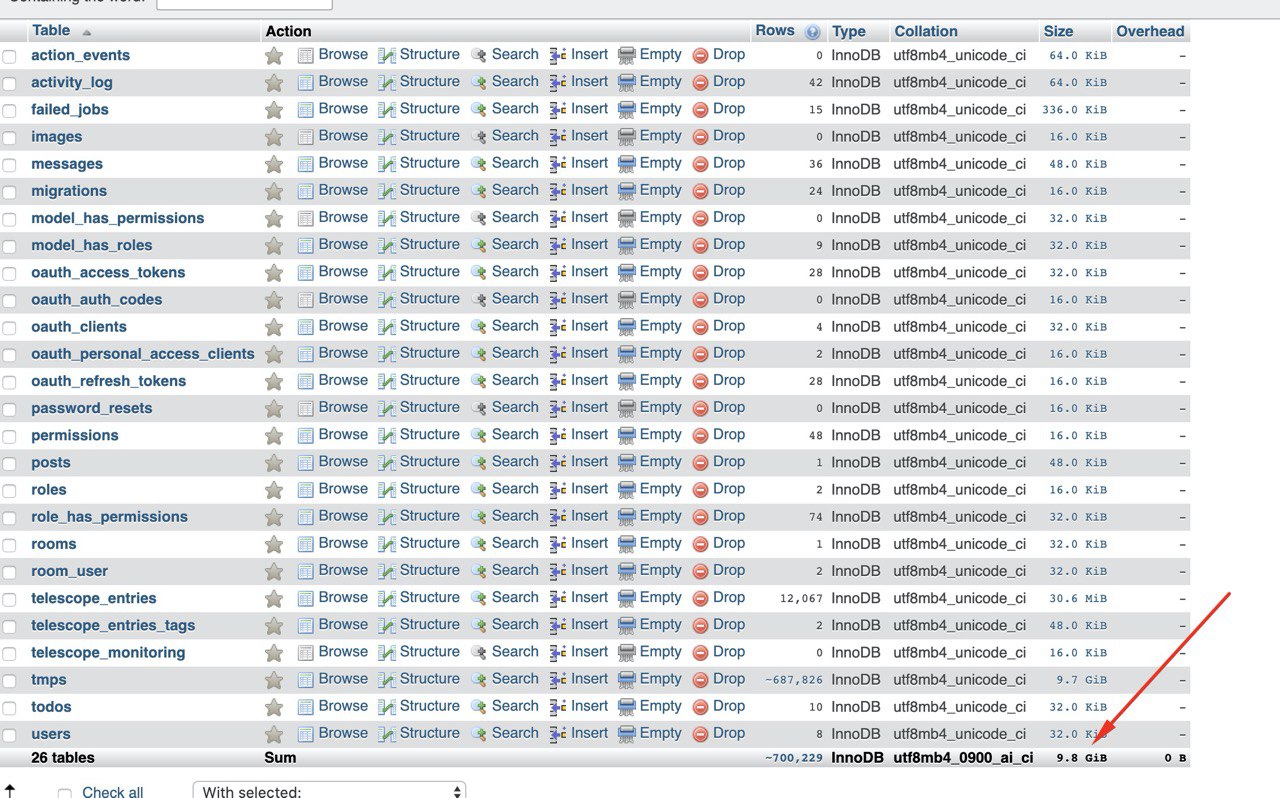
Task: Open Structure icon for telescope_entries
Action: 387,598
